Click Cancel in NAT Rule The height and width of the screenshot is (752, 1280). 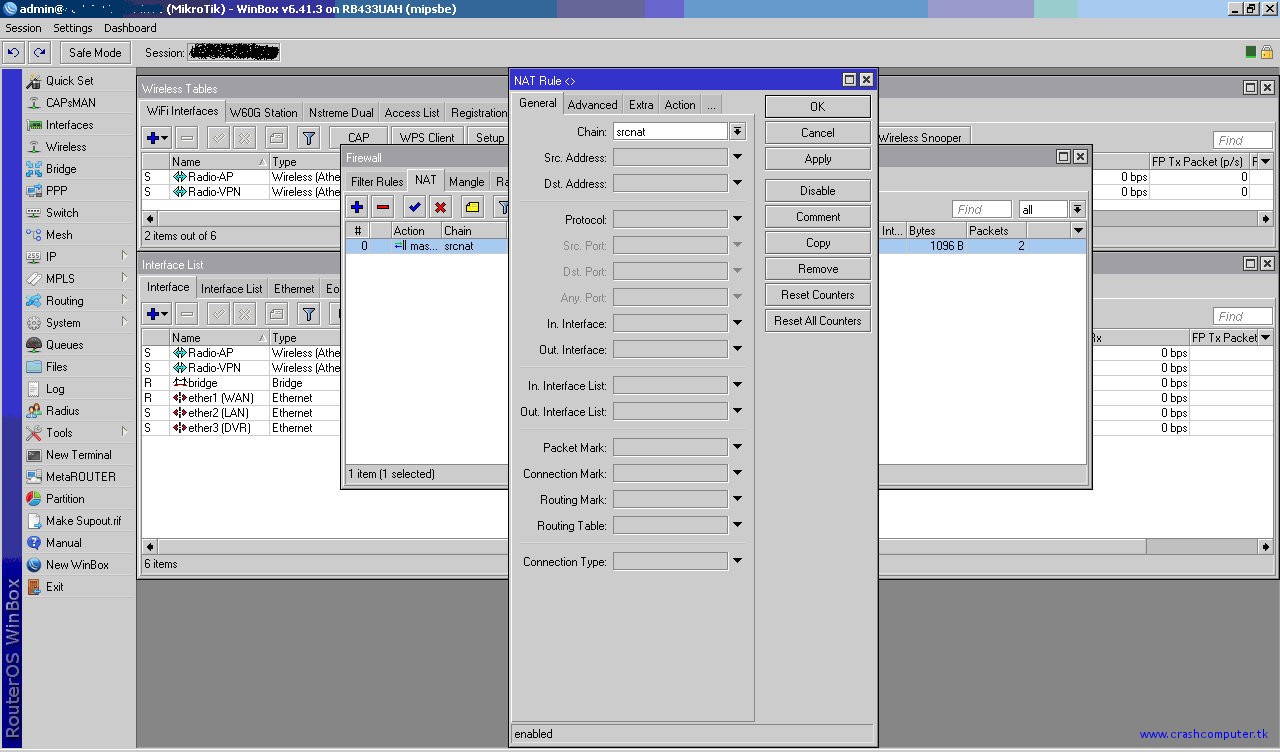(817, 132)
